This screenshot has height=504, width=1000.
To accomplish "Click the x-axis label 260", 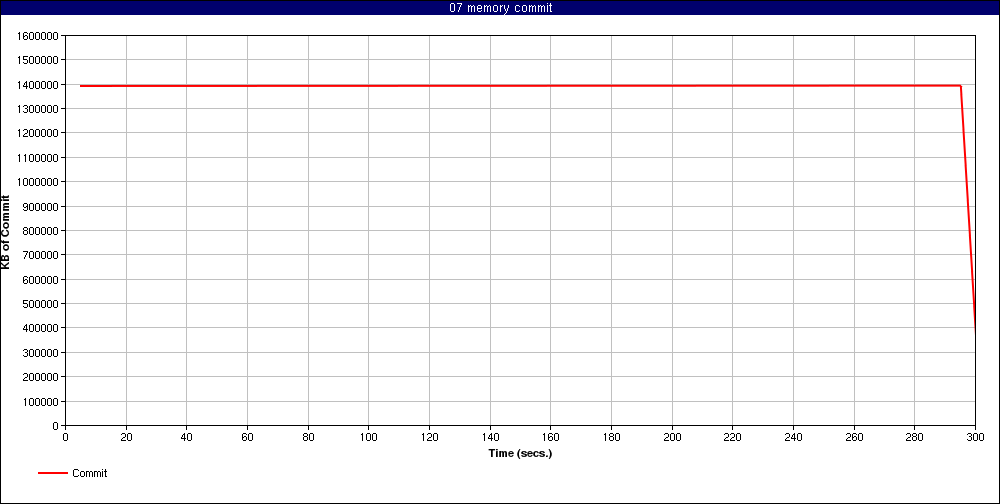I will click(x=854, y=437).
